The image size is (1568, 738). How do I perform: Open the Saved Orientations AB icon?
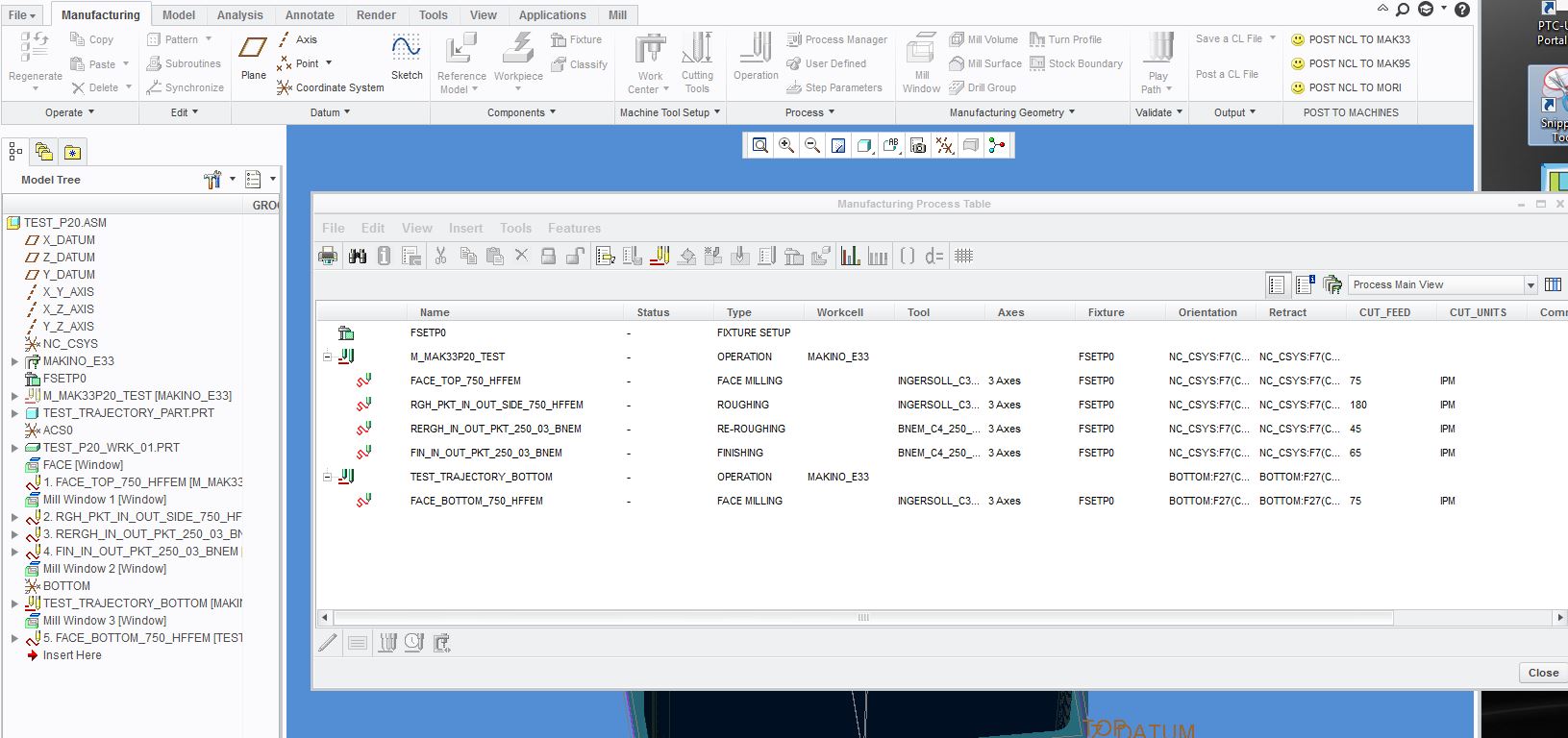pyautogui.click(x=891, y=145)
